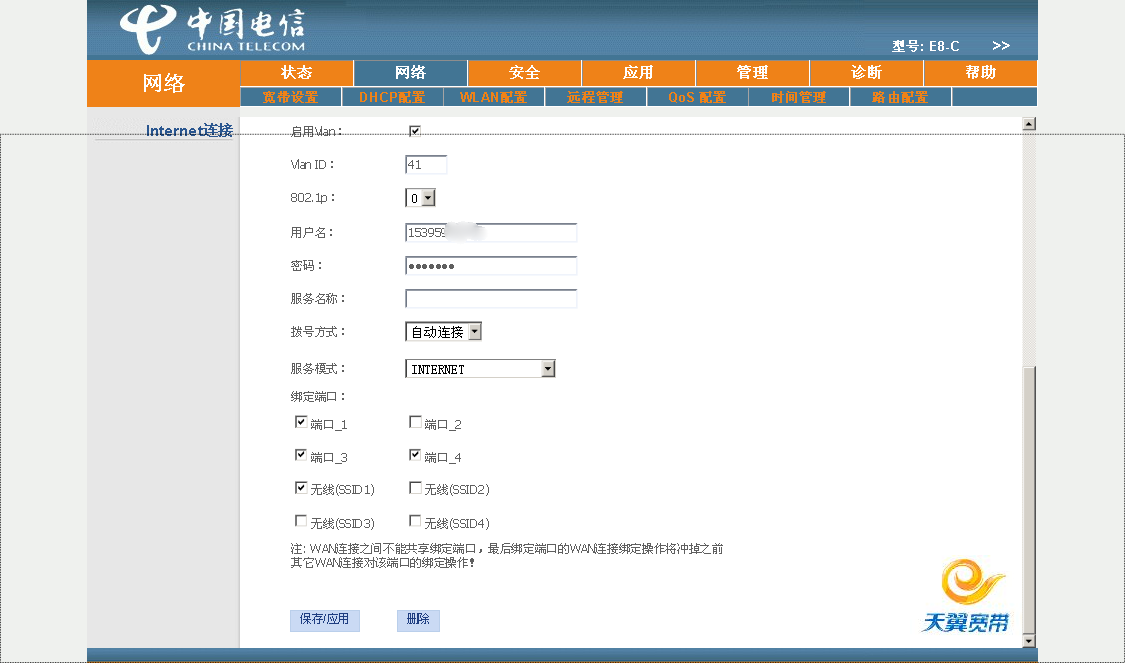1125x663 pixels.
Task: Click the scrollbar down arrow
Action: (1029, 641)
